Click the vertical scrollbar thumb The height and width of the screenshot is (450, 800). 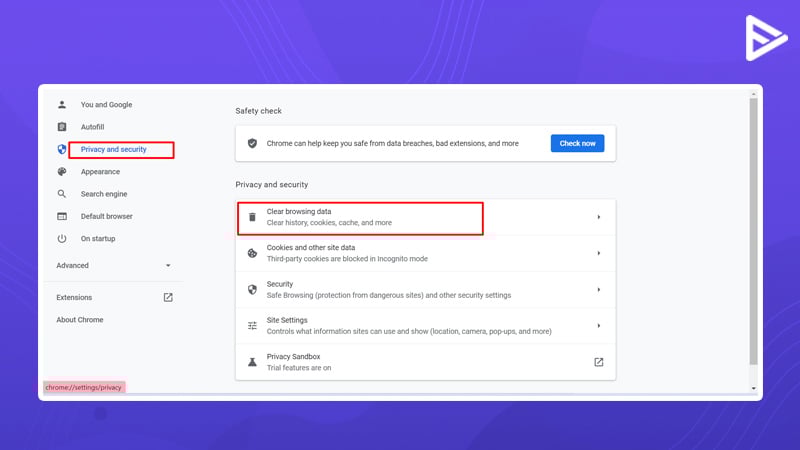[754, 232]
